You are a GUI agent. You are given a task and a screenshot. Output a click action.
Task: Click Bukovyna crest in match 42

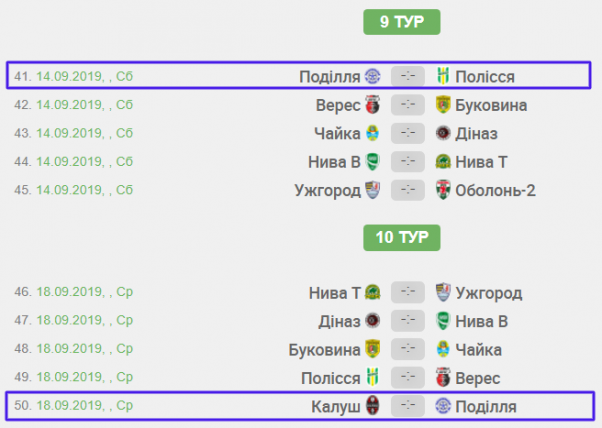point(443,105)
